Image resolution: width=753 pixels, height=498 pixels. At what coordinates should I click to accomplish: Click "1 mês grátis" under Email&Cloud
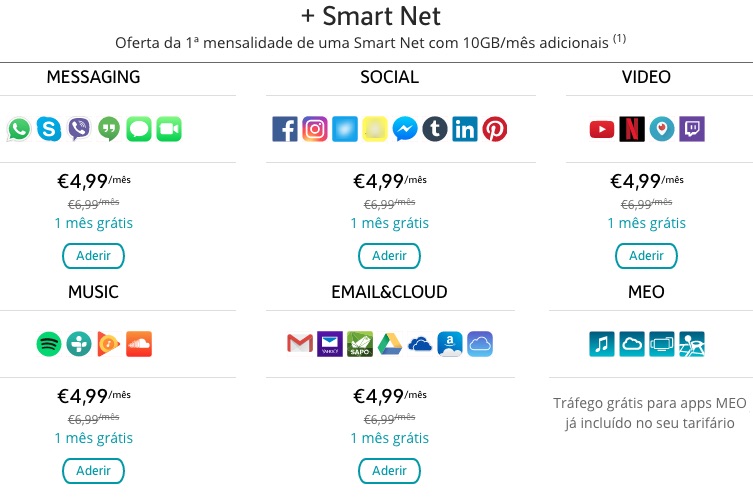pyautogui.click(x=389, y=438)
